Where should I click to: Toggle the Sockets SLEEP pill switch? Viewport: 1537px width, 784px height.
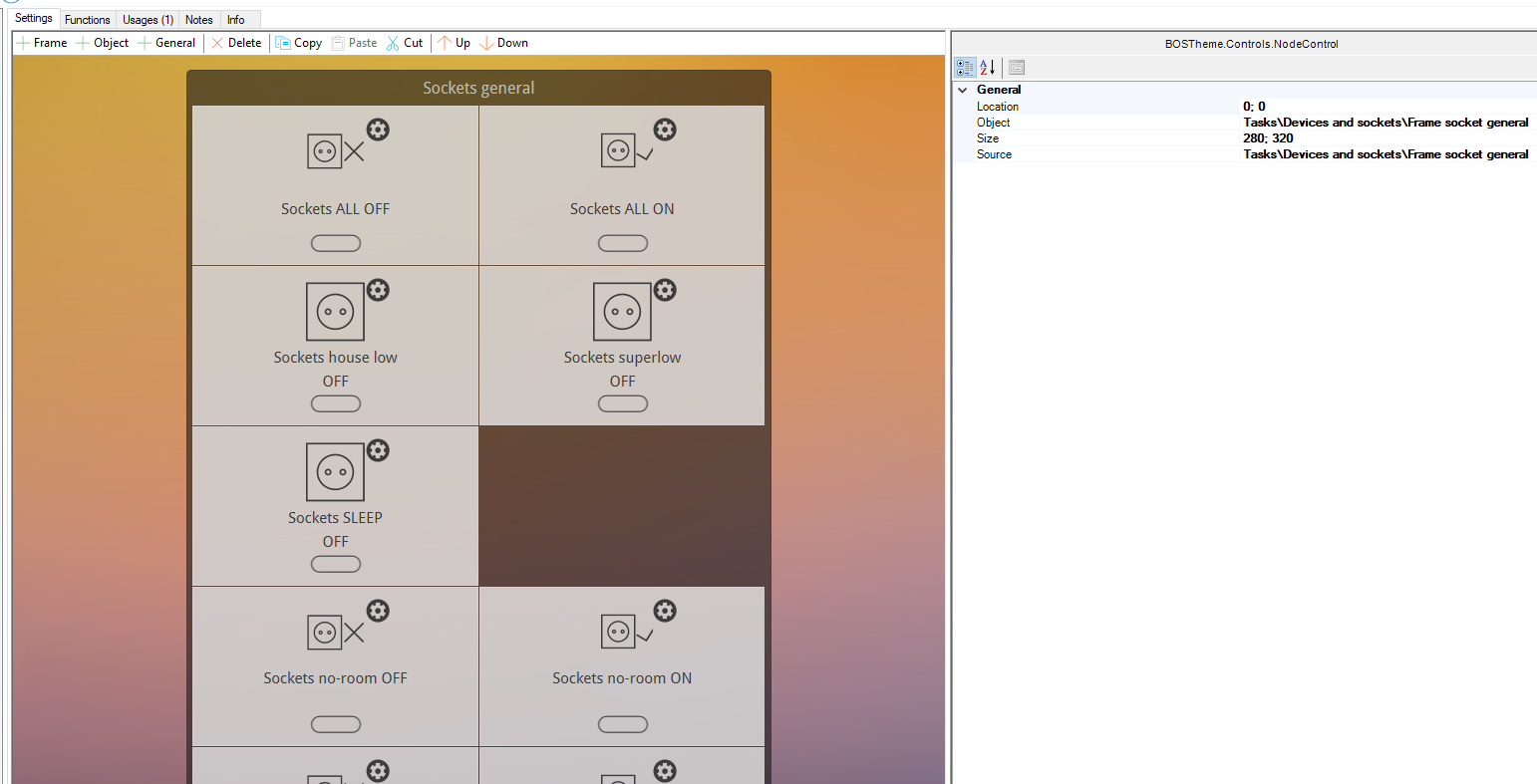coord(336,564)
